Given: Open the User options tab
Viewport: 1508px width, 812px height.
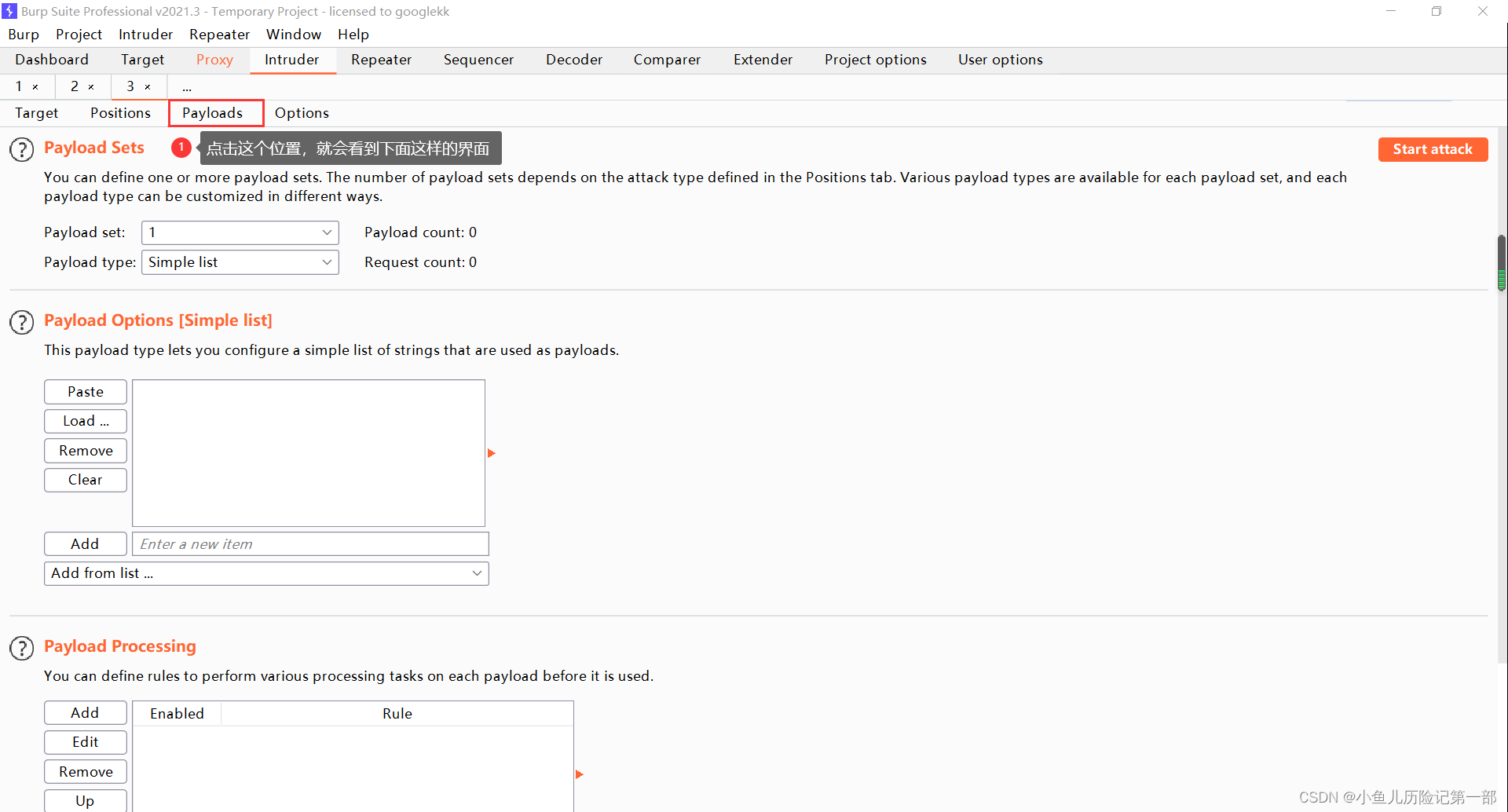Looking at the screenshot, I should (1000, 60).
